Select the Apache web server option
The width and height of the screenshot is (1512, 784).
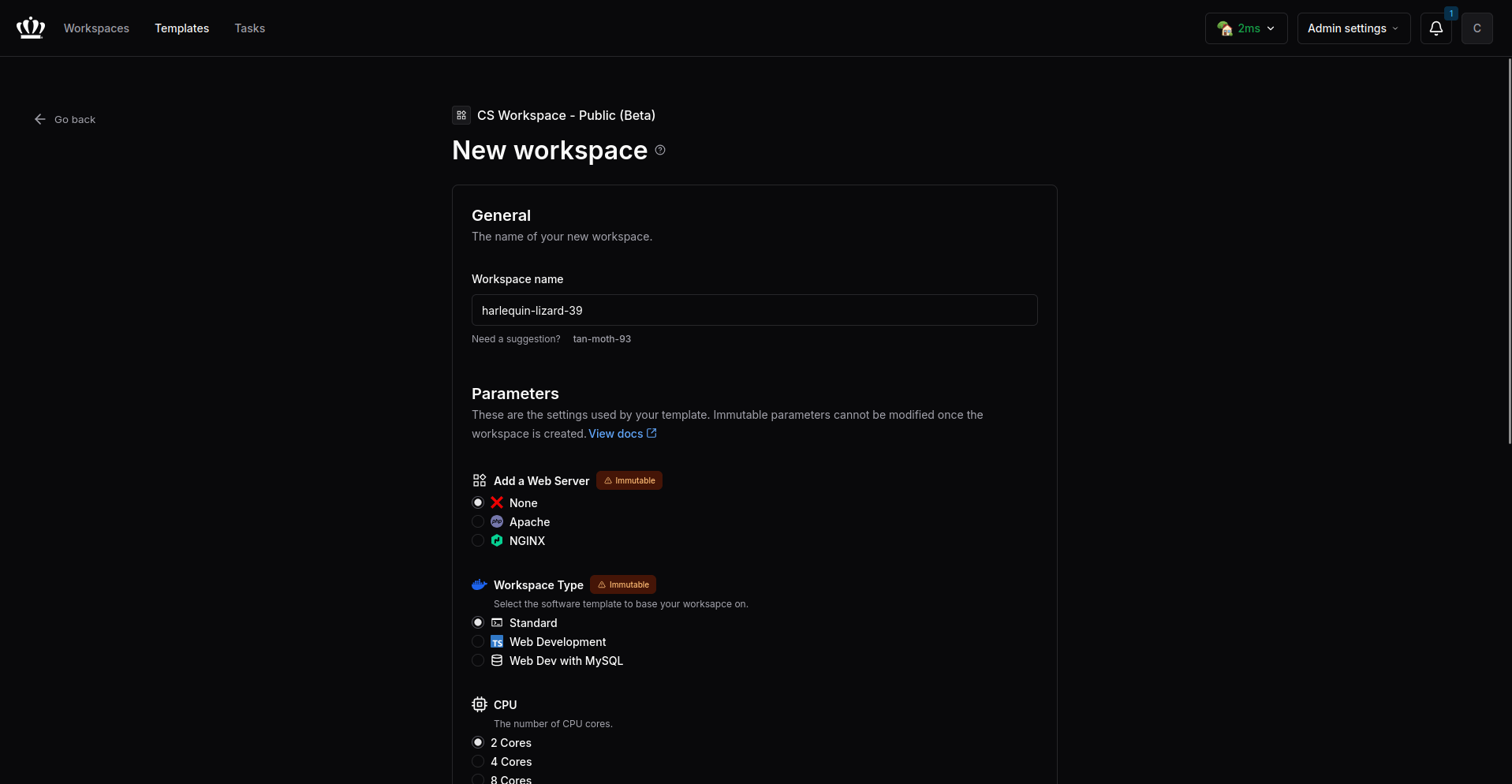[478, 522]
